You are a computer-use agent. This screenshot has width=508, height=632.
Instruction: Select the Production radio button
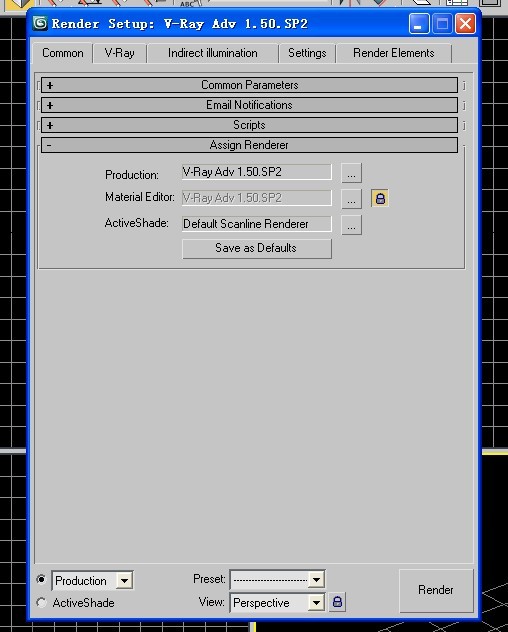(x=41, y=579)
